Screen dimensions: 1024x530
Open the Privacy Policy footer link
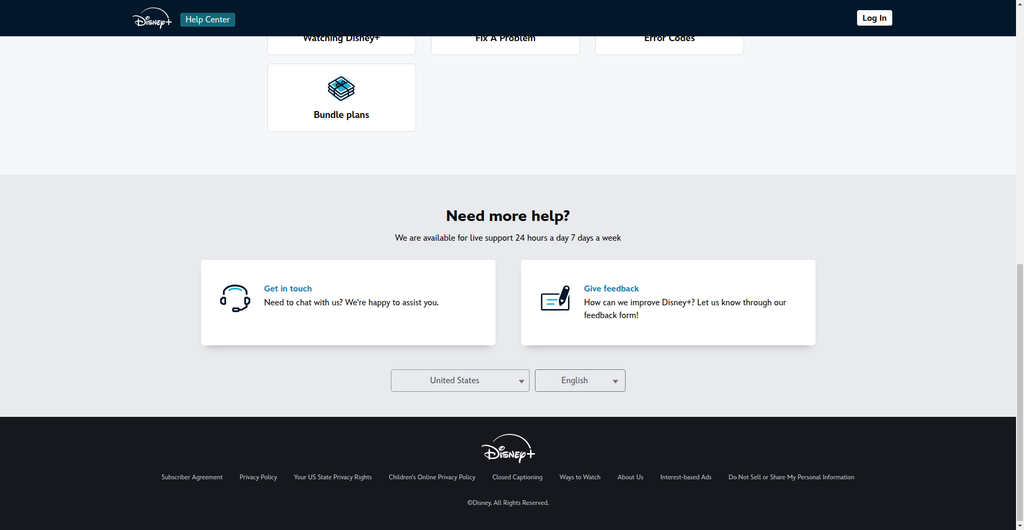pyautogui.click(x=258, y=477)
